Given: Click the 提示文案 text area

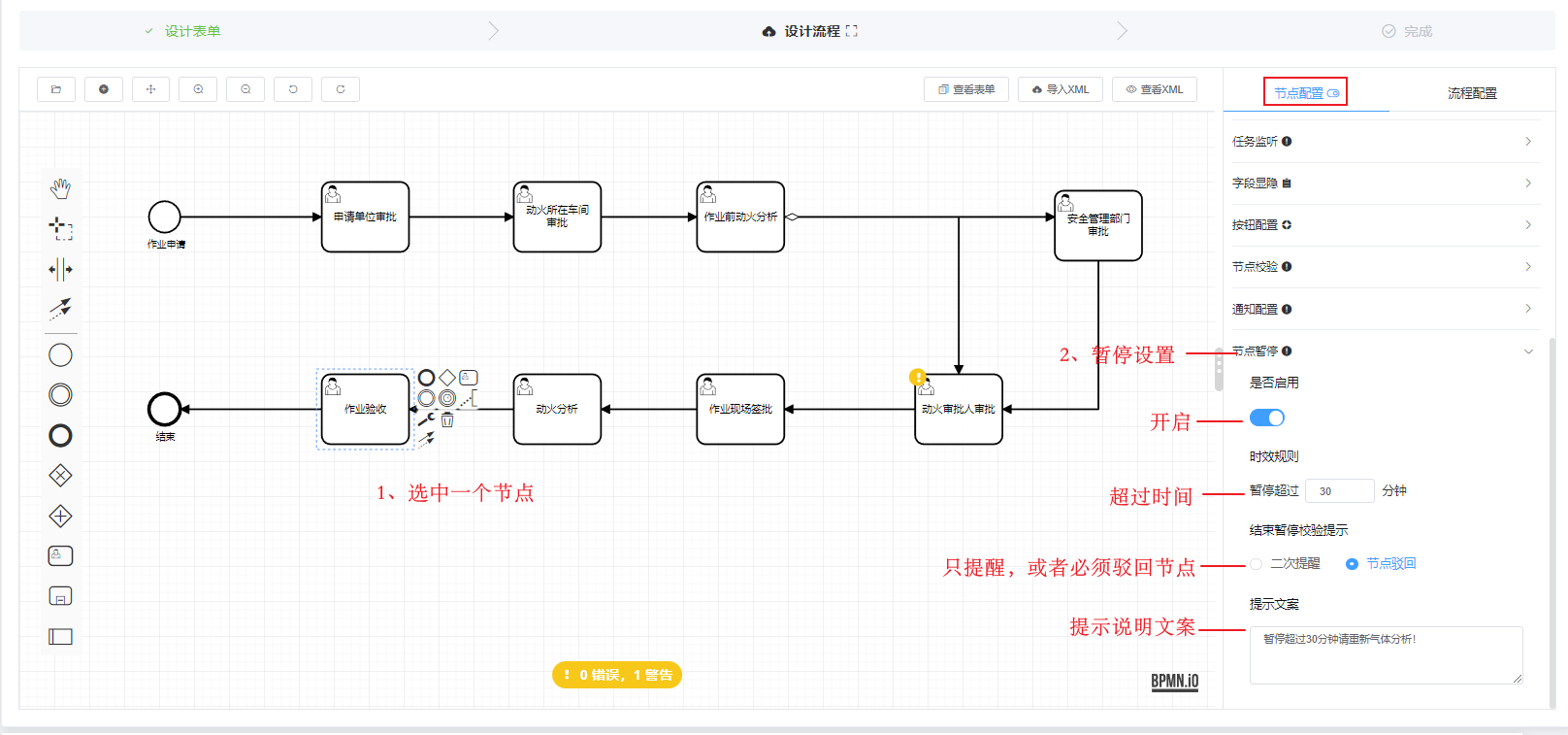Looking at the screenshot, I should point(1386,655).
